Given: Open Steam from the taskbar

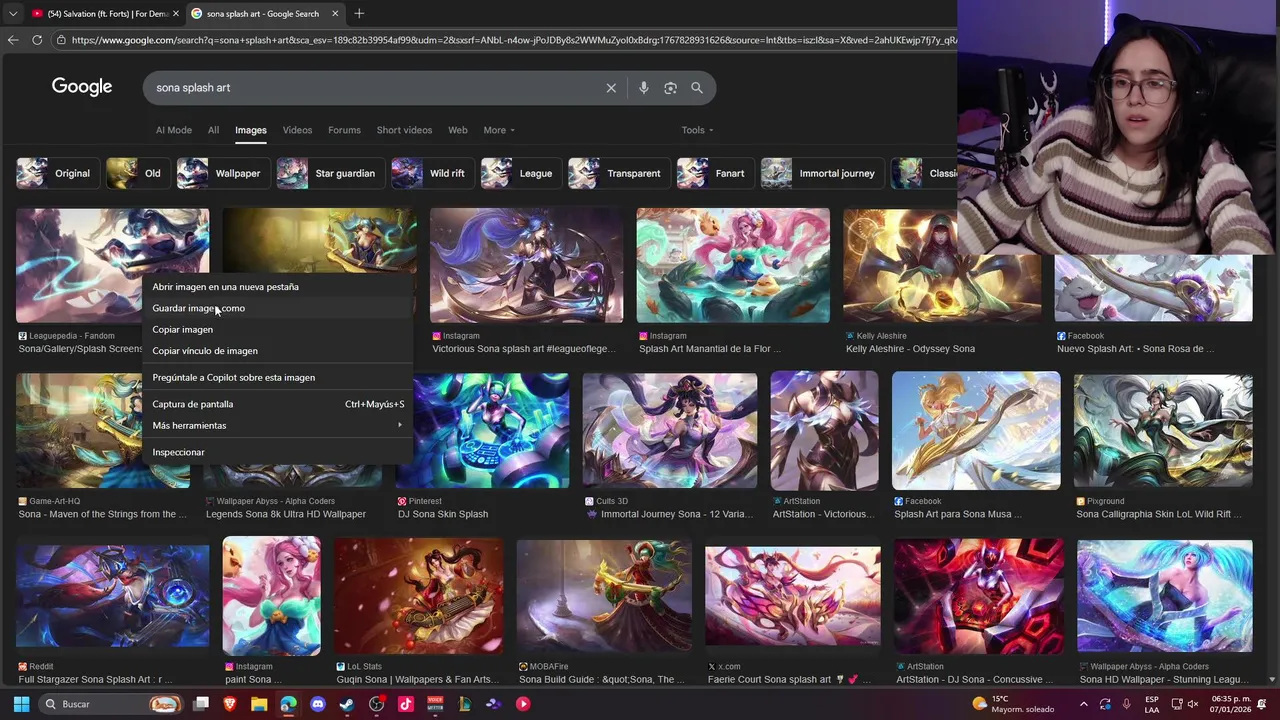Looking at the screenshot, I should [x=347, y=704].
